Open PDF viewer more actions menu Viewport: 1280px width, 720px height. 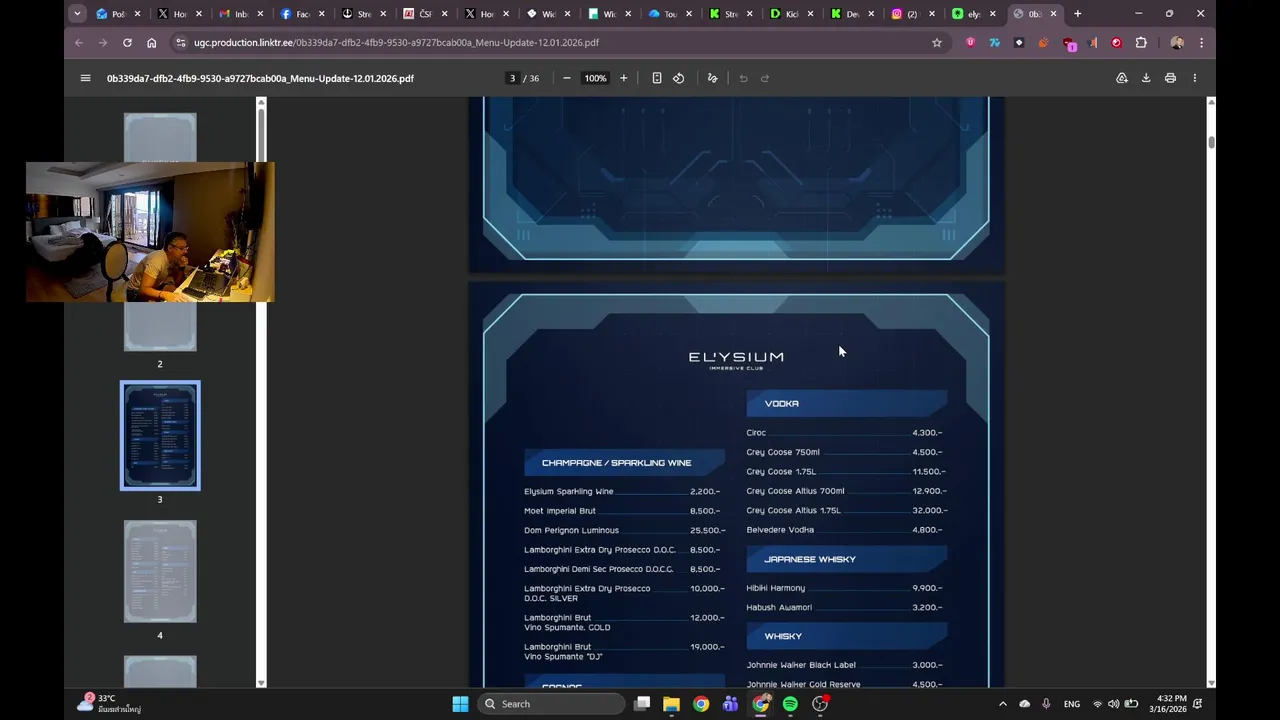(1194, 78)
